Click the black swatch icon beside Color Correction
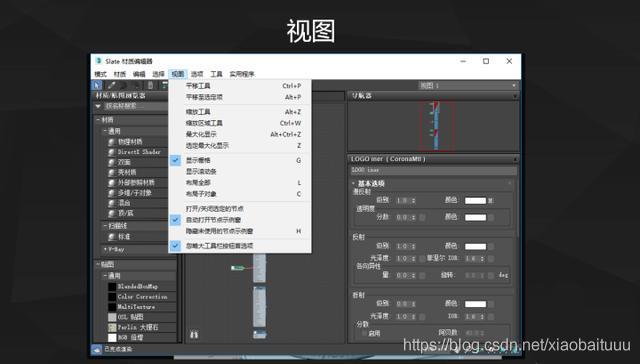This screenshot has height=364, width=640. pyautogui.click(x=112, y=297)
